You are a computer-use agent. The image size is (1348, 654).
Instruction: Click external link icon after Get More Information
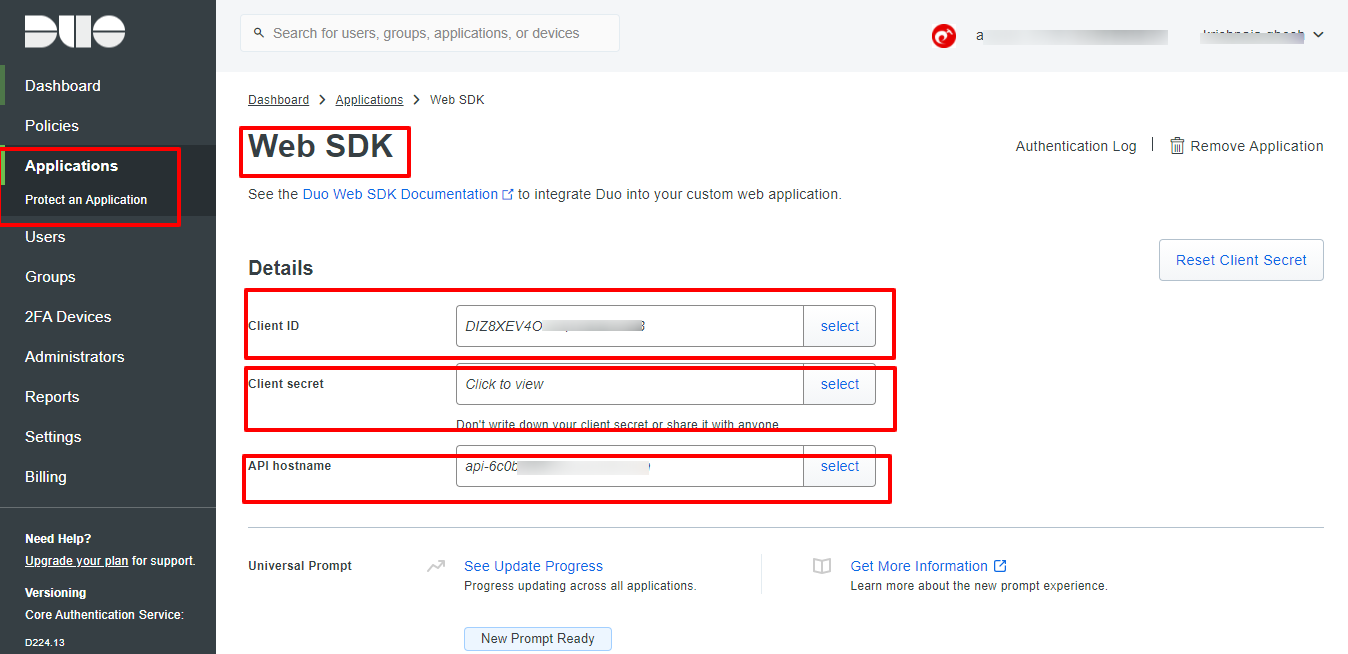click(1000, 566)
